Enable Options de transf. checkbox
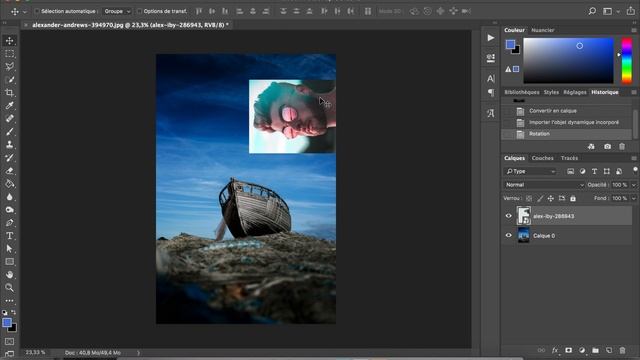Viewport: 640px width, 360px height. coord(139,11)
